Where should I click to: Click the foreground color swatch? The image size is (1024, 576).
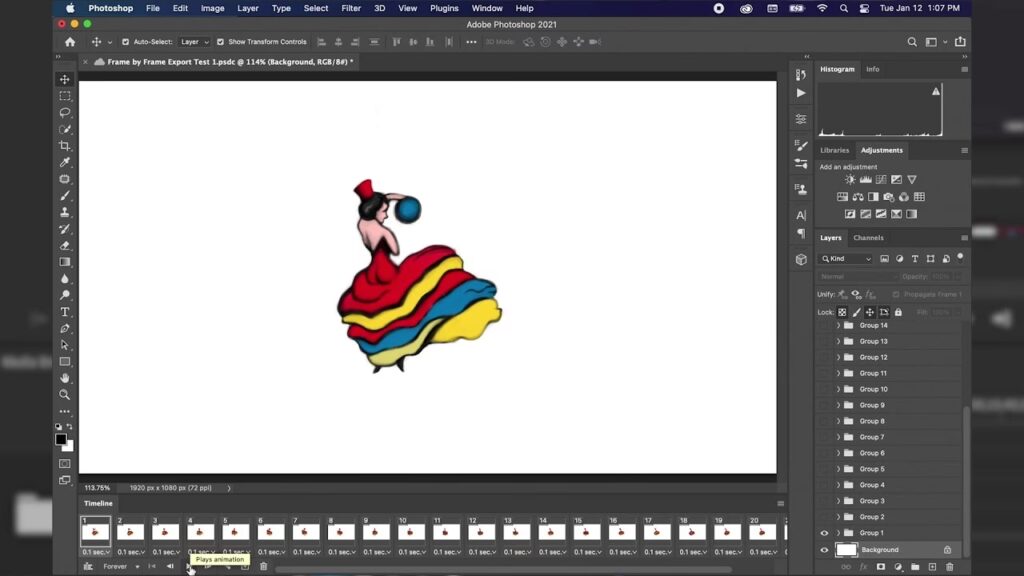61,439
